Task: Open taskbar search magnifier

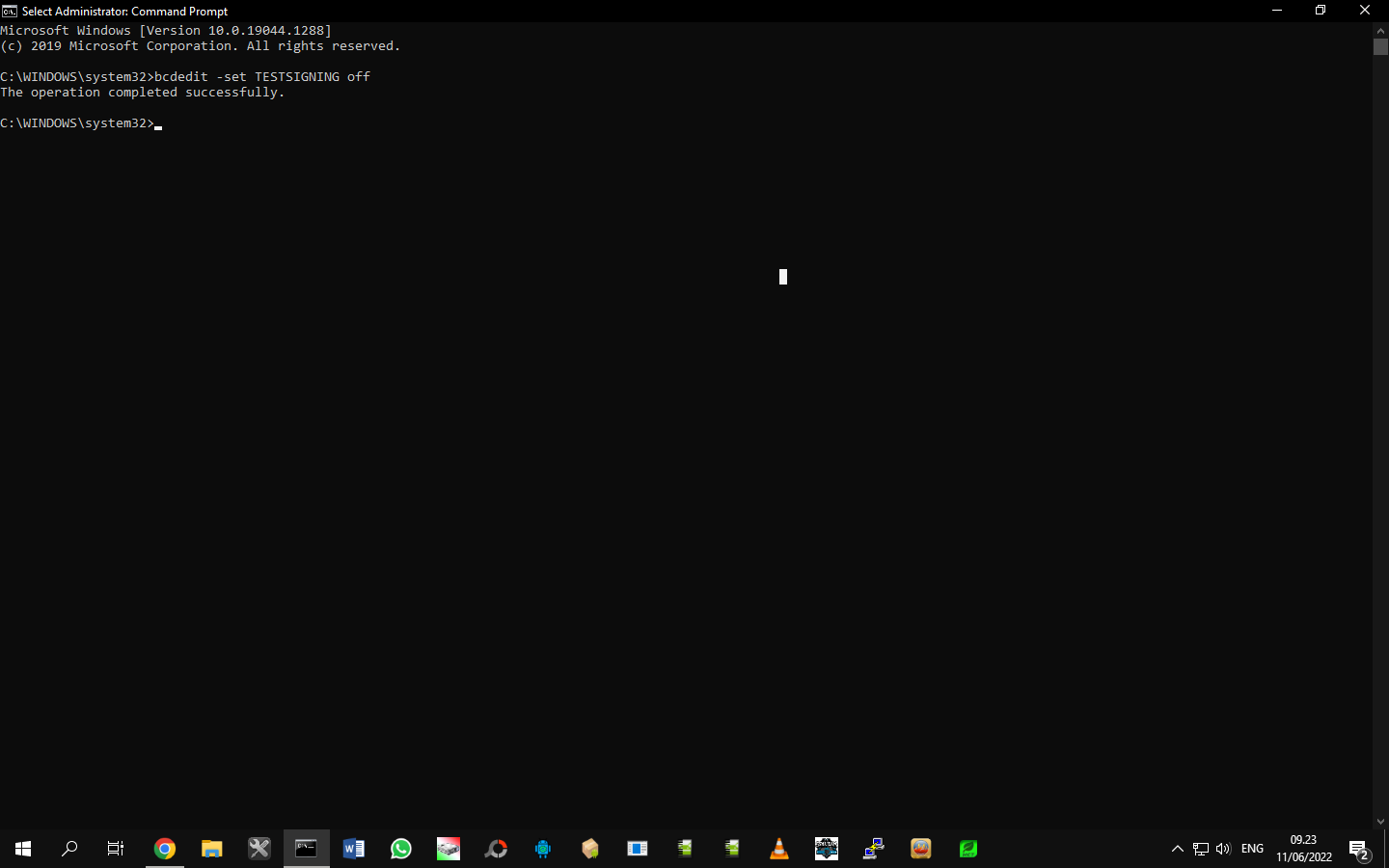Action: (69, 849)
